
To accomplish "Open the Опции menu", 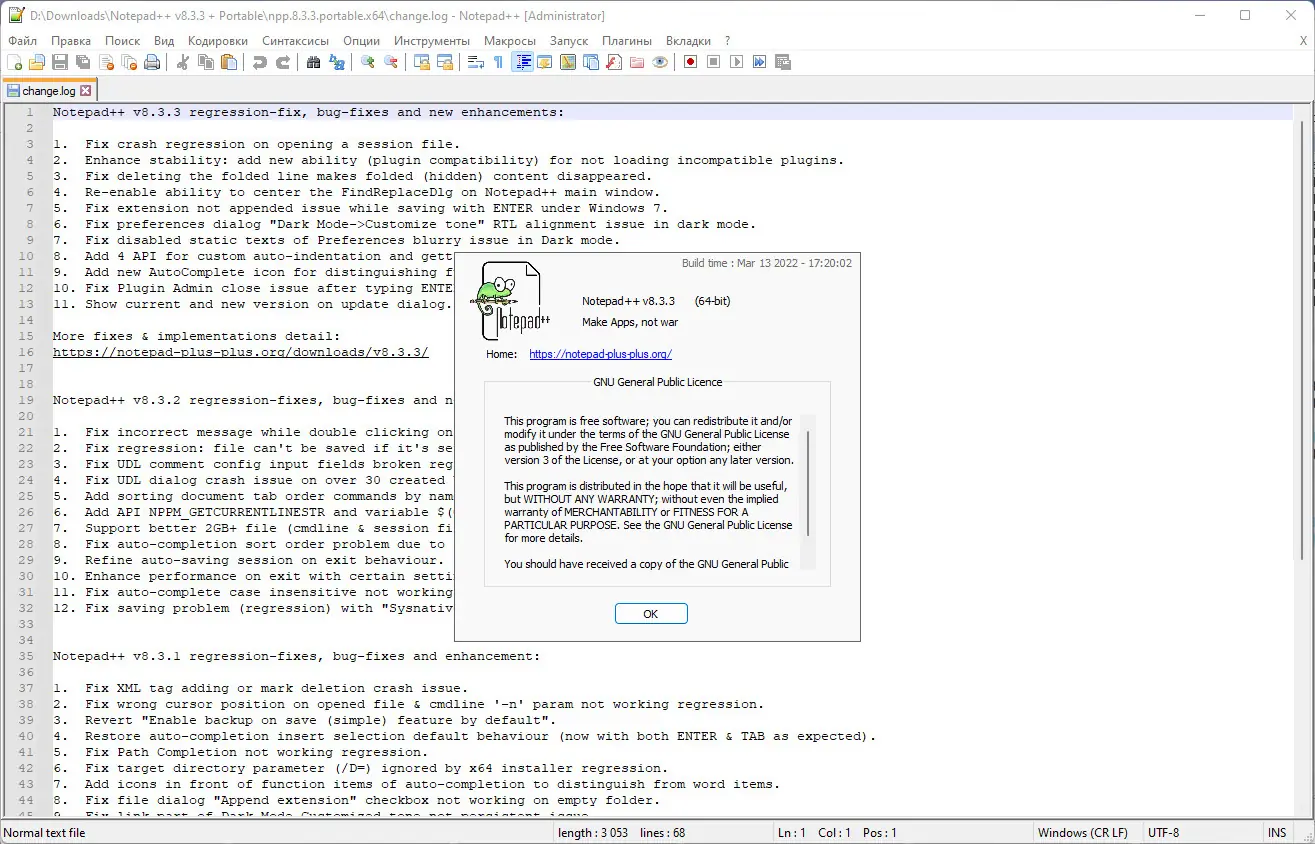I will [x=361, y=41].
